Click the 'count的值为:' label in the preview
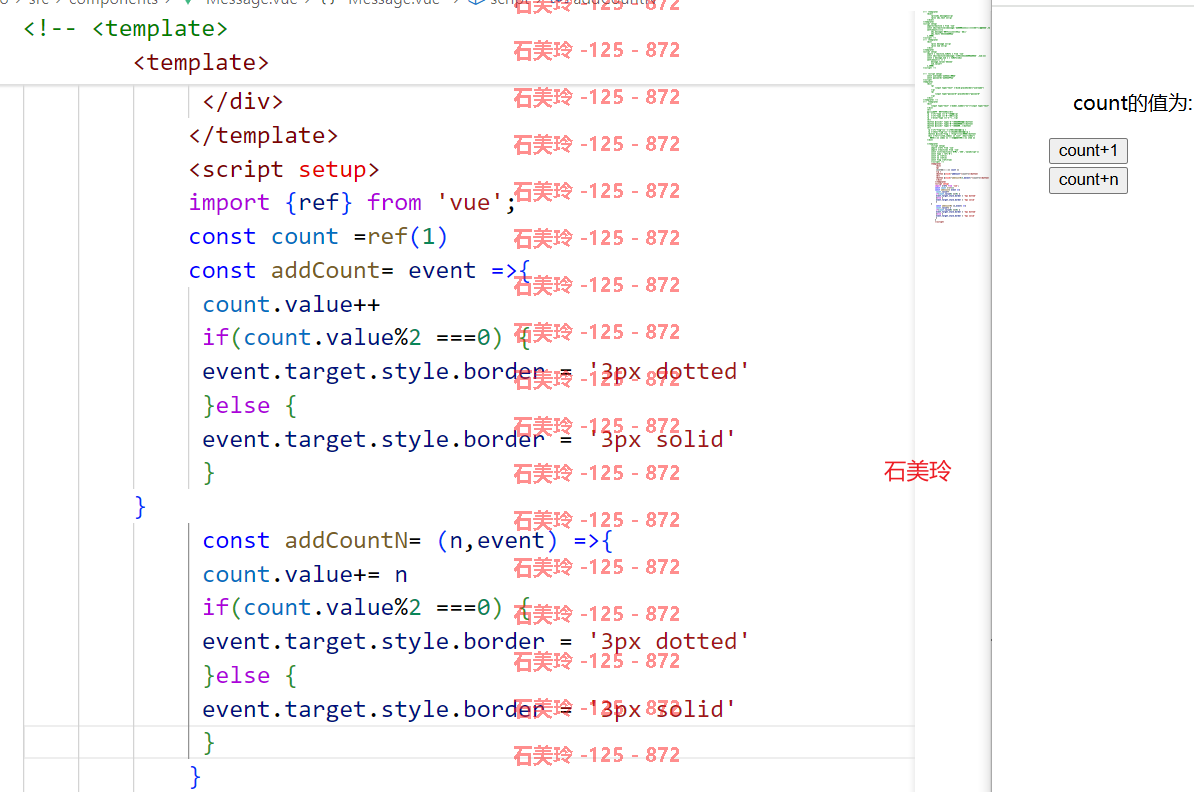1194x792 pixels. [x=1133, y=104]
